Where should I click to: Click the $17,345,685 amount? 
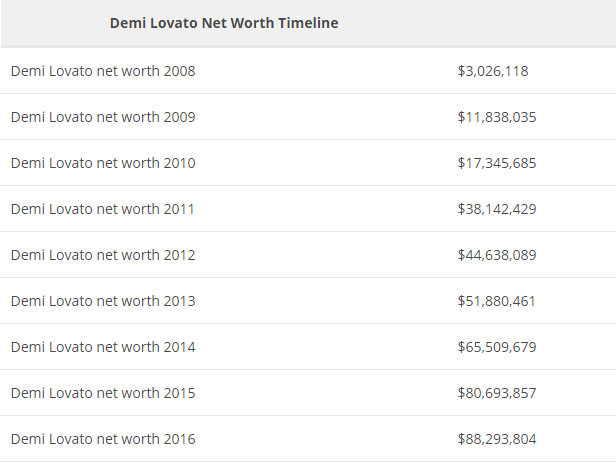[x=497, y=163]
